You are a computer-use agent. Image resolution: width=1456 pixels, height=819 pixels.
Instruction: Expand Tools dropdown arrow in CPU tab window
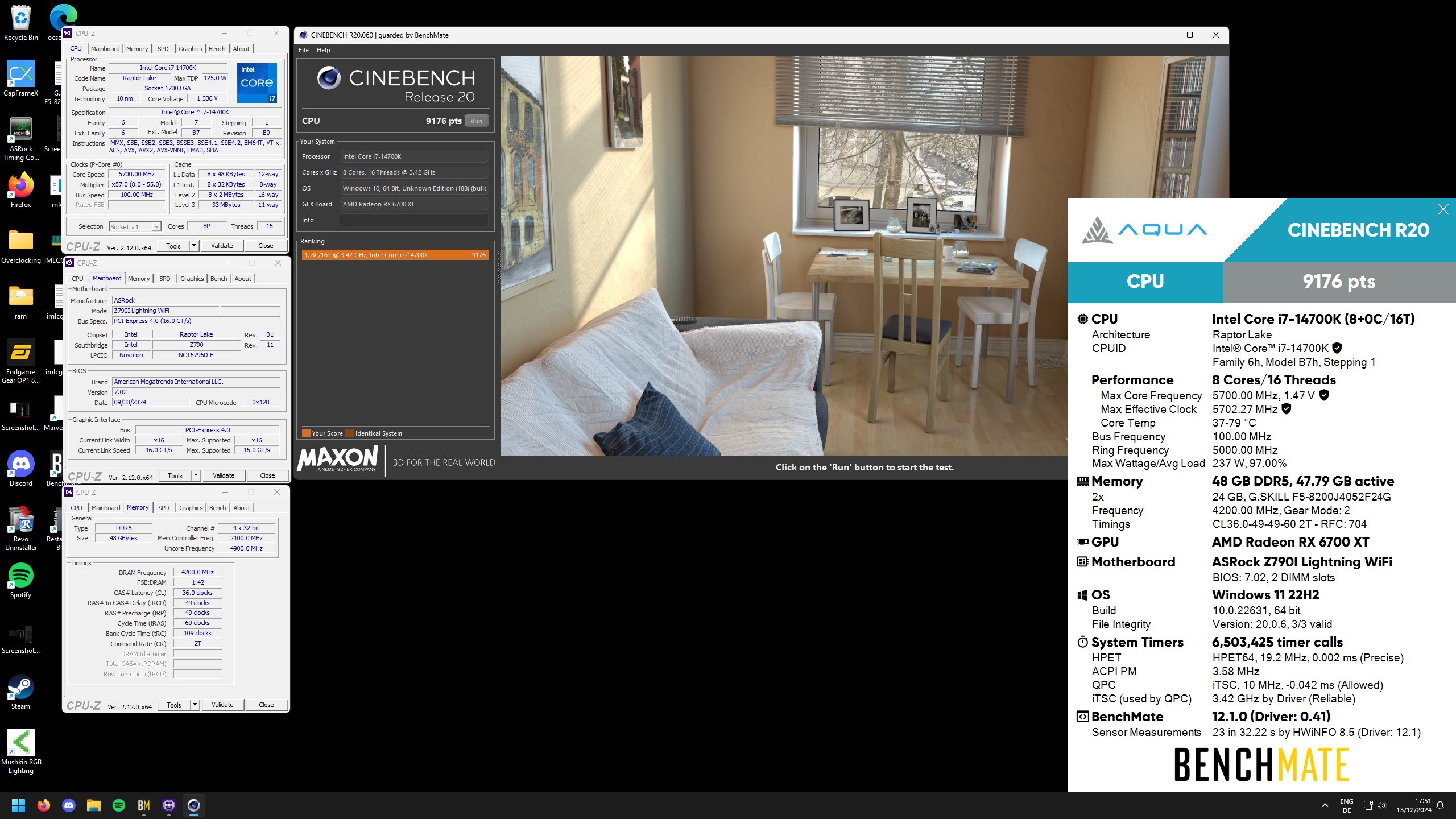click(x=194, y=246)
